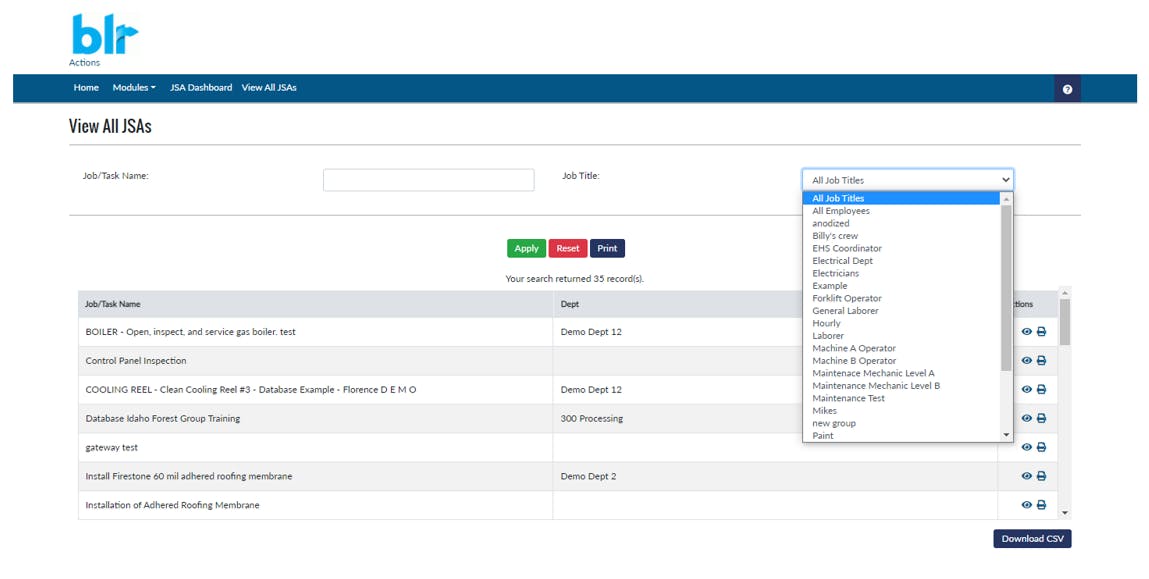1149x579 pixels.
Task: Print the Install Firestone roofing membrane JSA
Action: pos(1041,476)
